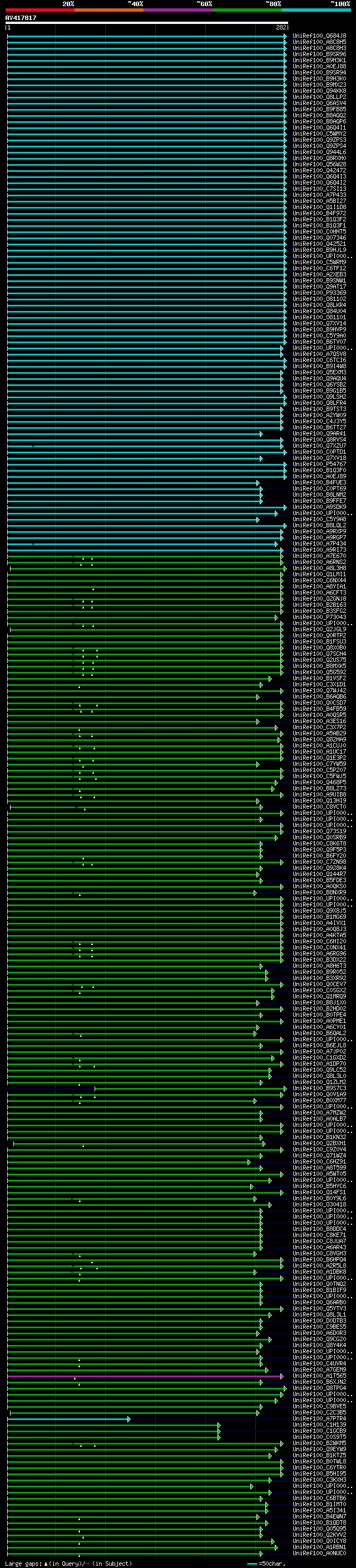Select the UniRef100_Q7XV14 label
This screenshot has width=356, height=1568.
319,323
